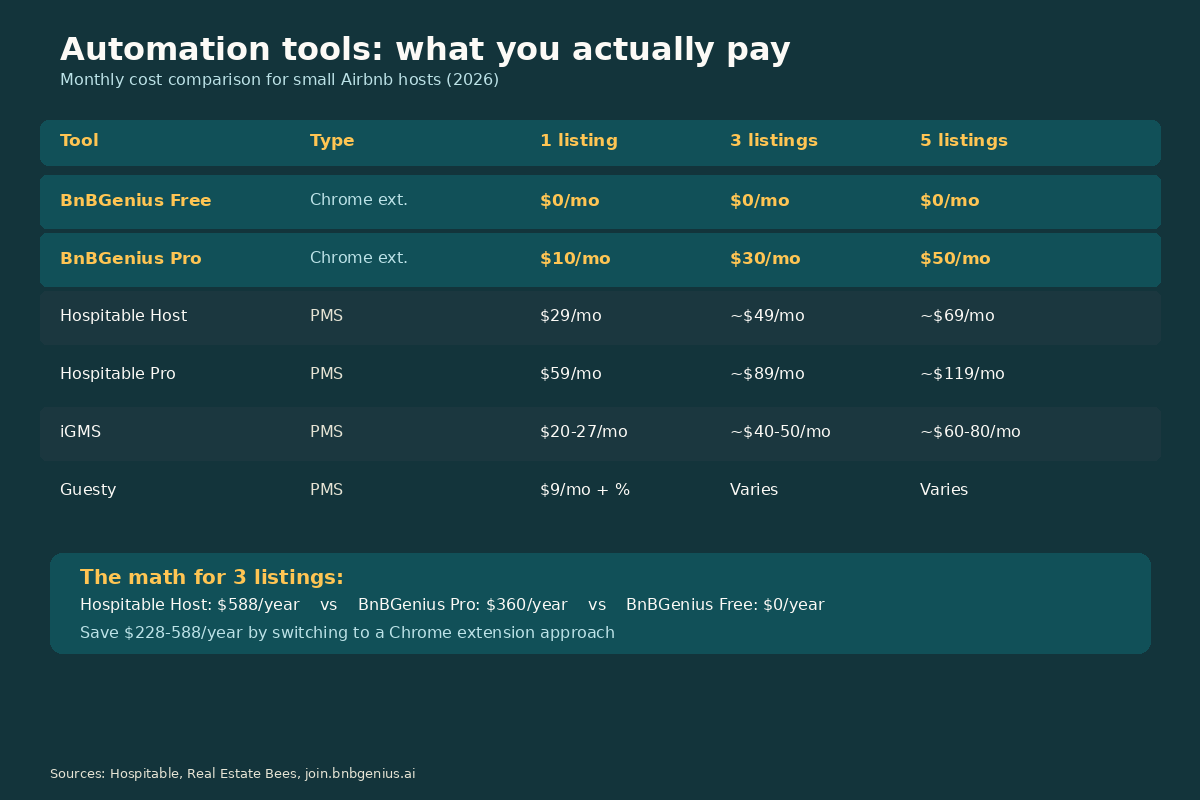Select the 'Hospitable Pro' tool name
This screenshot has width=1200, height=800.
click(x=118, y=374)
